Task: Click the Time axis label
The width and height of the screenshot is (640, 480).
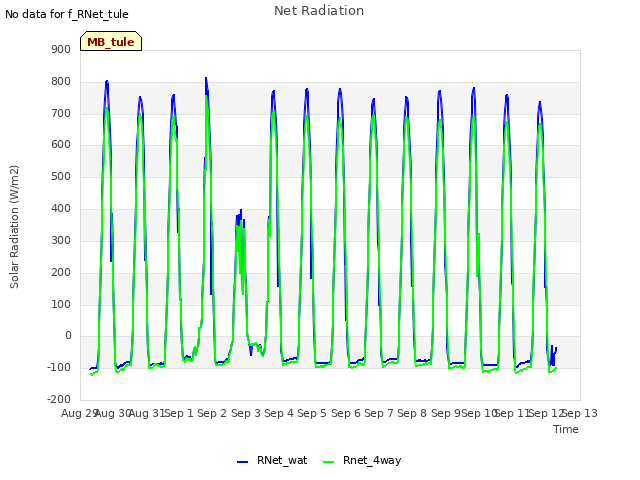Action: [566, 429]
